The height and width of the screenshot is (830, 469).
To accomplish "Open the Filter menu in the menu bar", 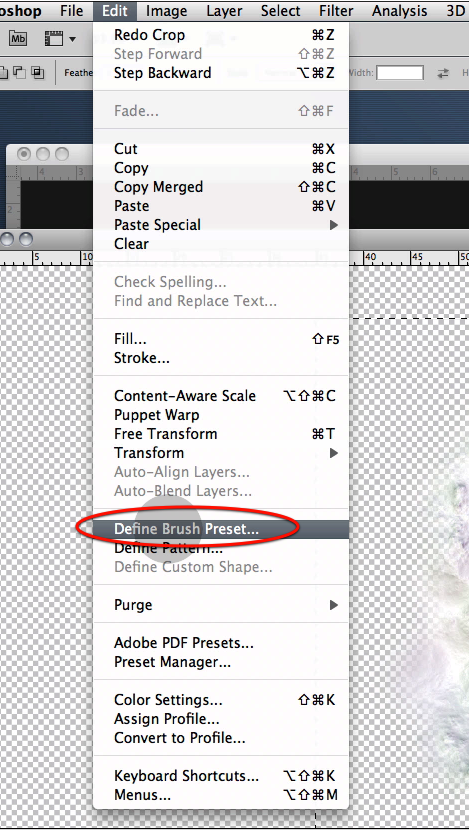I will coord(336,11).
